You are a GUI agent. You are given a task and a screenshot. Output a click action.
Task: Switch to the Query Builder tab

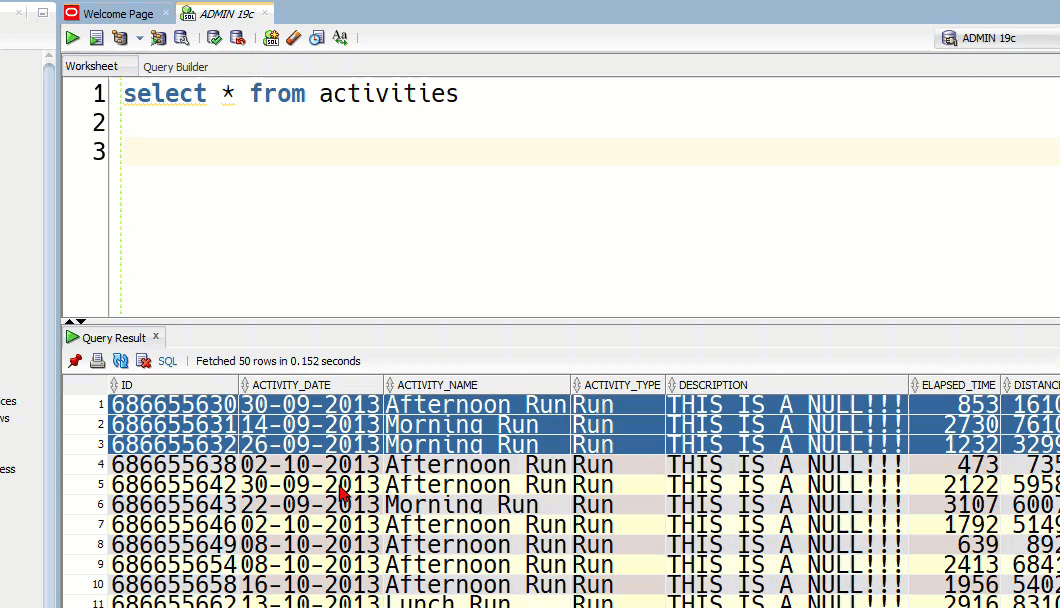[x=175, y=67]
